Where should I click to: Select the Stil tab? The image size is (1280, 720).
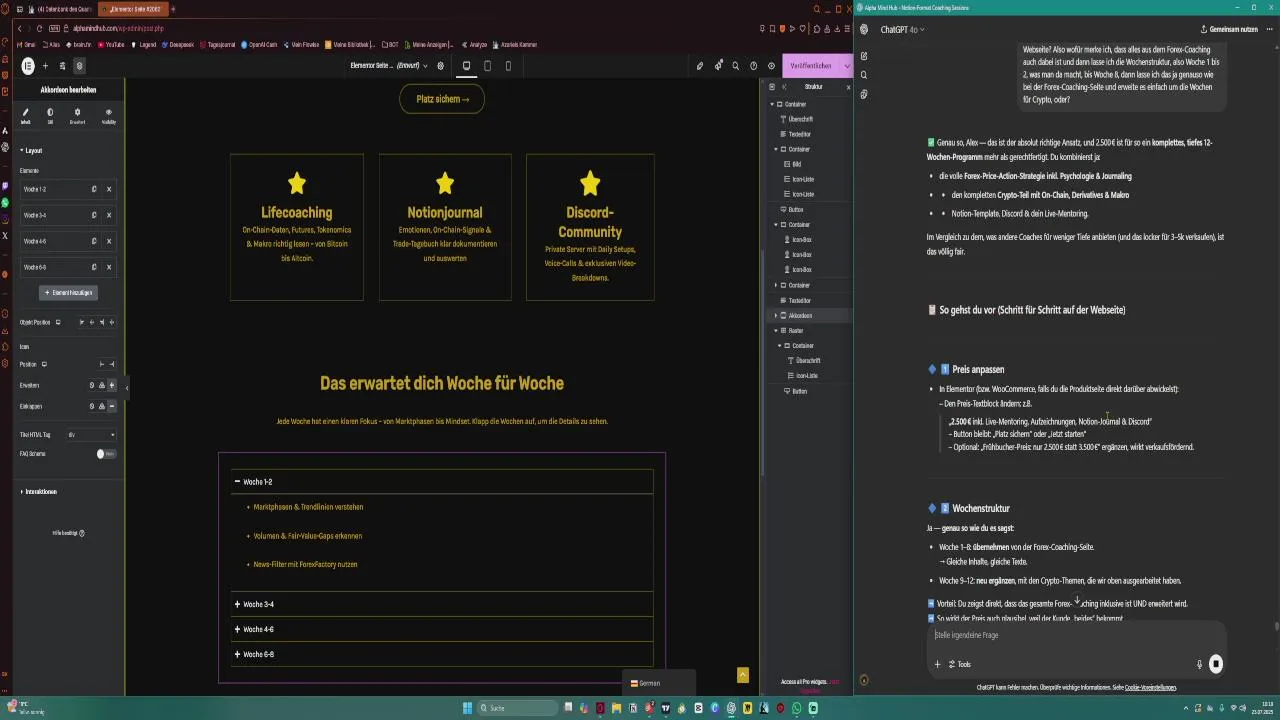coord(50,116)
